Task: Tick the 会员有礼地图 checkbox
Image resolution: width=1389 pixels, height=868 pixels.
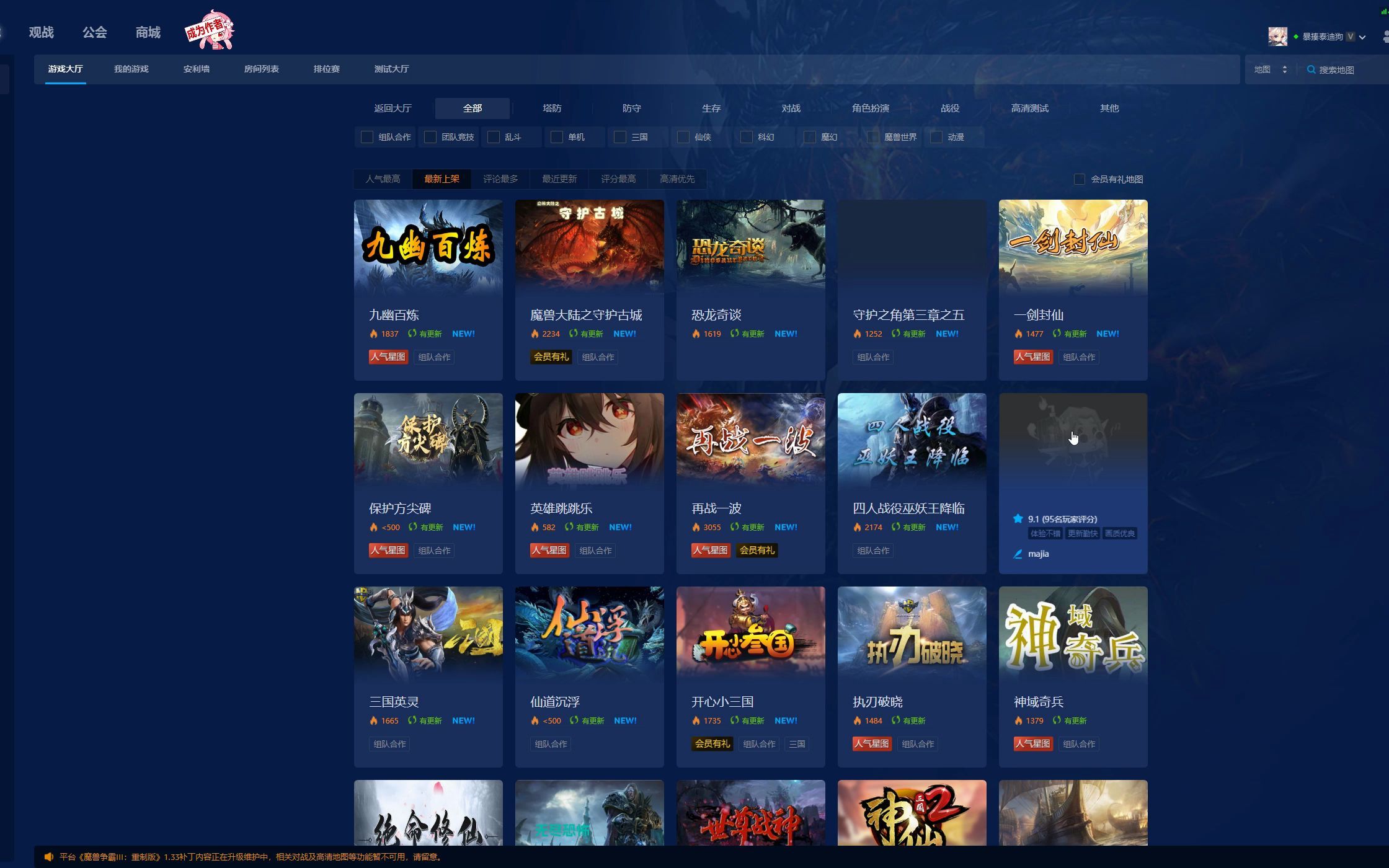Action: 1080,179
